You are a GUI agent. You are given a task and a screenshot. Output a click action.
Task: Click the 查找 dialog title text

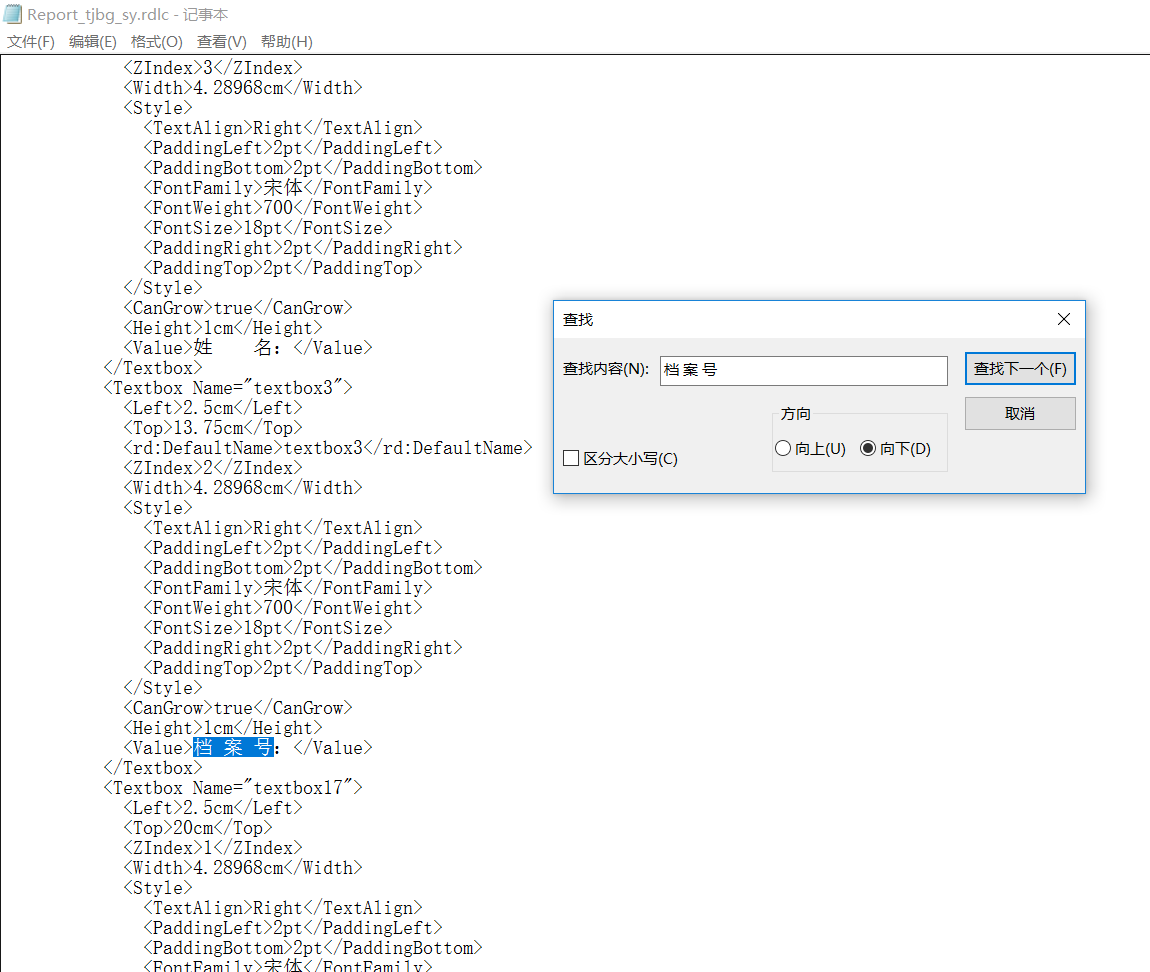pyautogui.click(x=578, y=320)
